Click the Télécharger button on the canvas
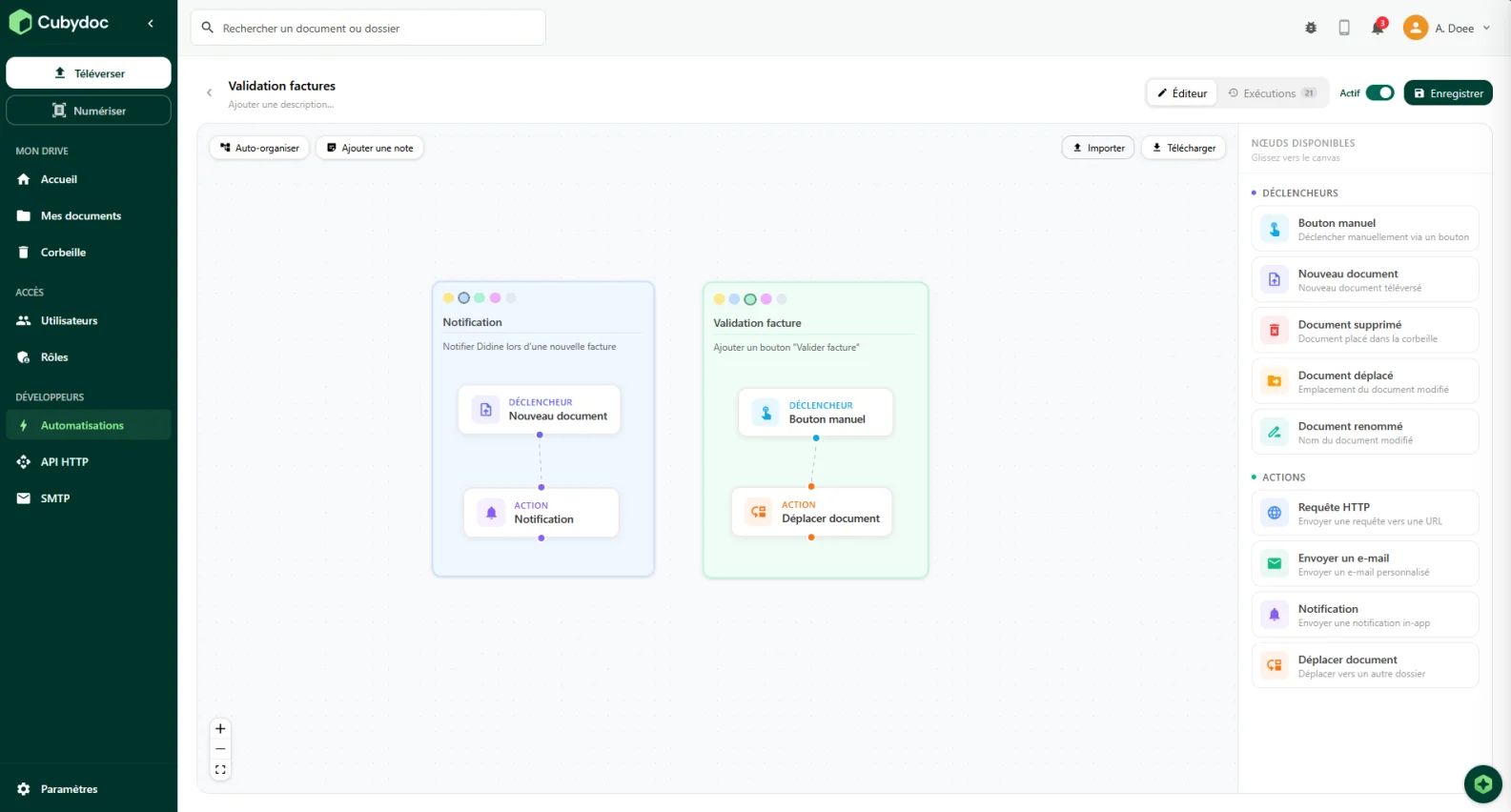 click(x=1183, y=148)
